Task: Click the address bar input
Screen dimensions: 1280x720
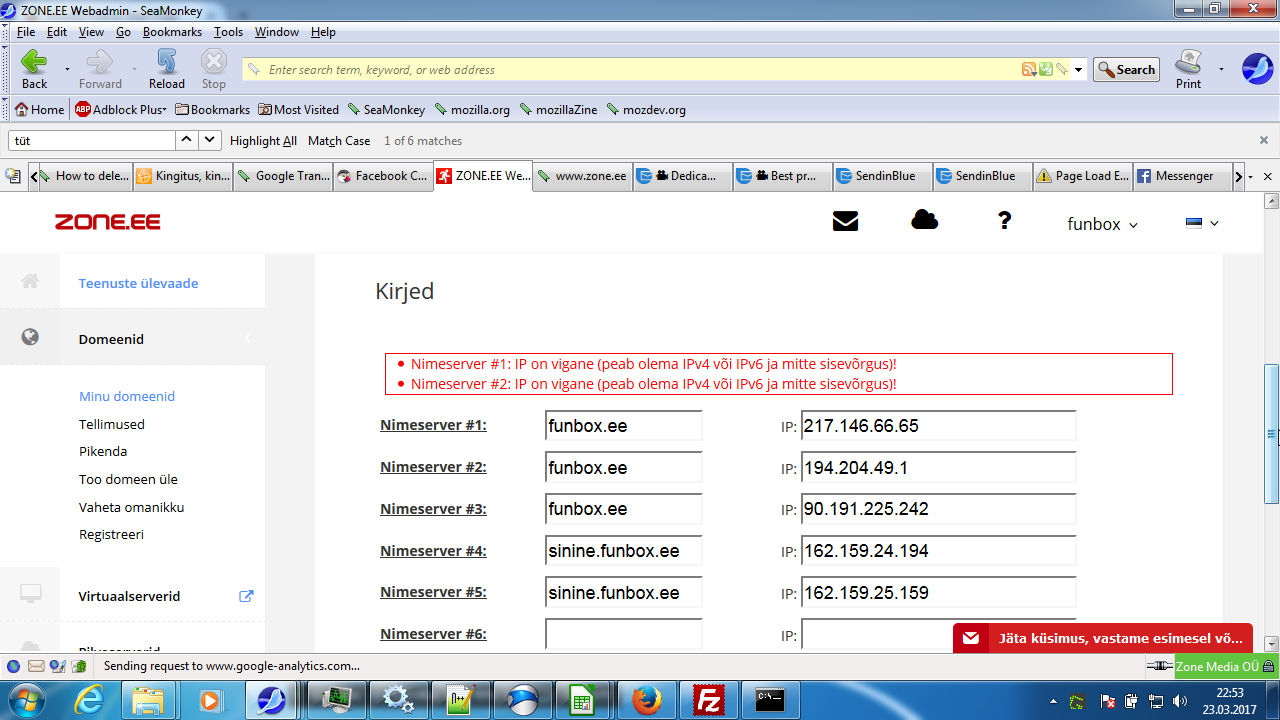Action: [642, 70]
